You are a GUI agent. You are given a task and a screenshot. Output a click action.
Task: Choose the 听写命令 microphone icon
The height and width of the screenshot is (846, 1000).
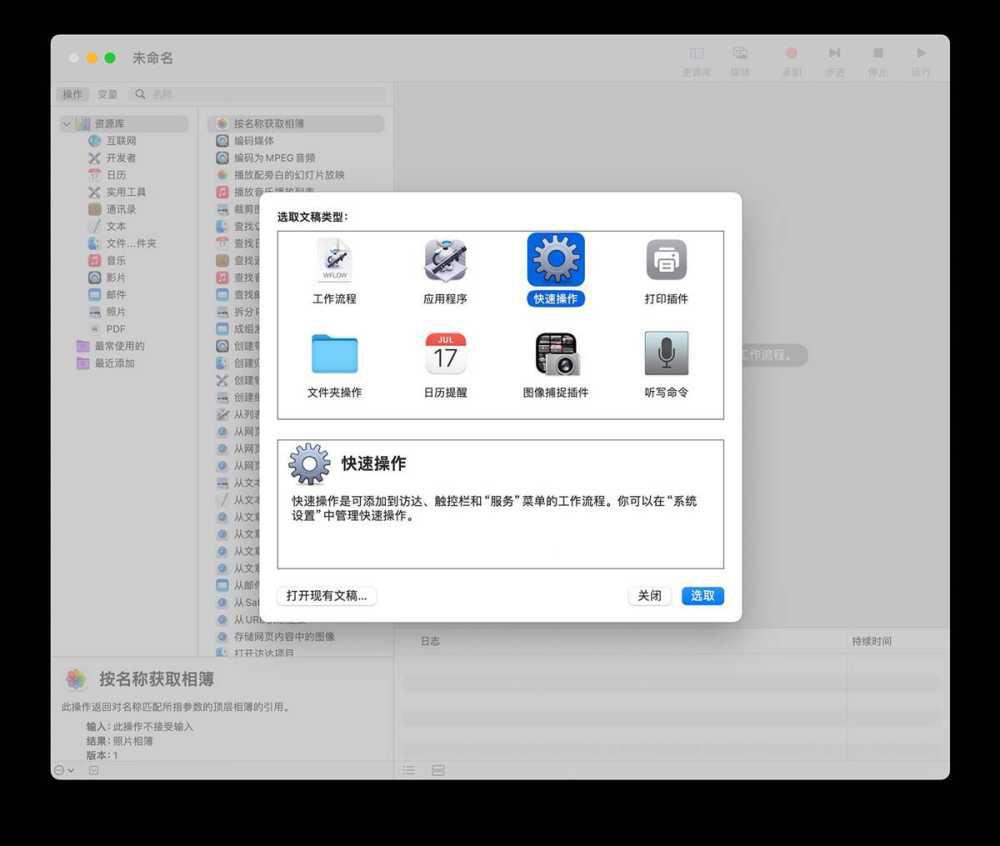click(x=665, y=352)
